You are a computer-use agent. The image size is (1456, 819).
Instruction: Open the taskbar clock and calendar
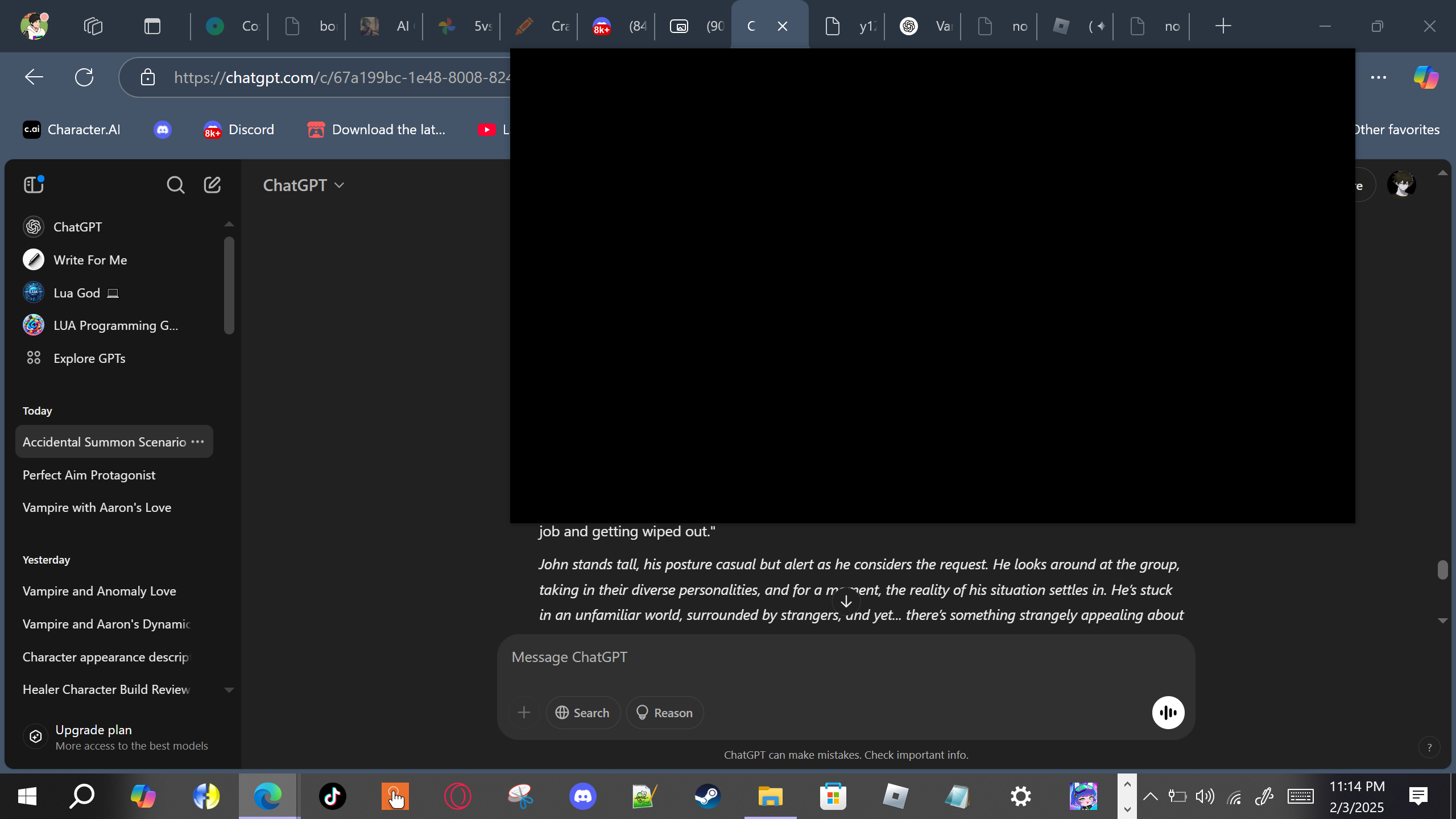[x=1357, y=796]
